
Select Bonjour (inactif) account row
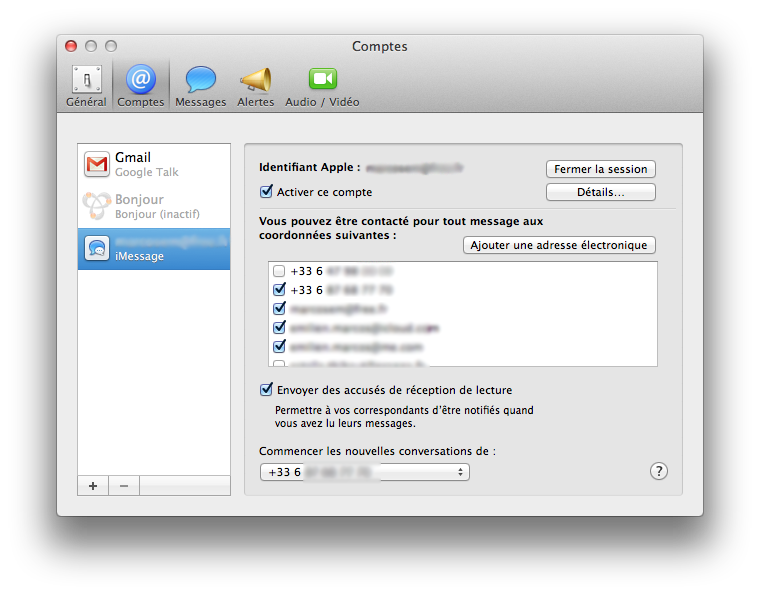154,206
